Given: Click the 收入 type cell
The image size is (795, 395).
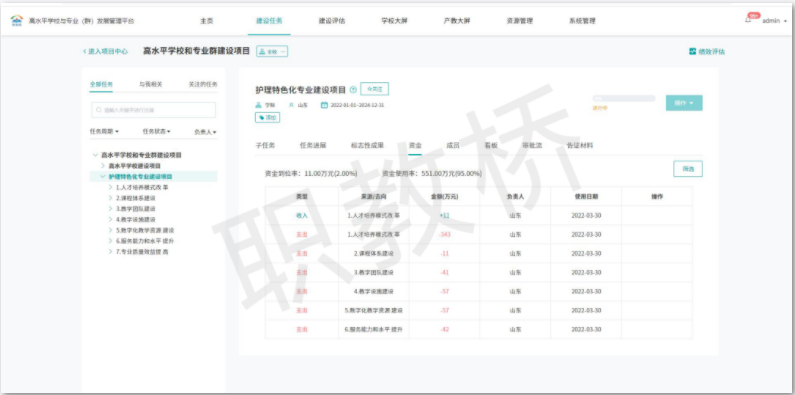Looking at the screenshot, I should tap(302, 216).
